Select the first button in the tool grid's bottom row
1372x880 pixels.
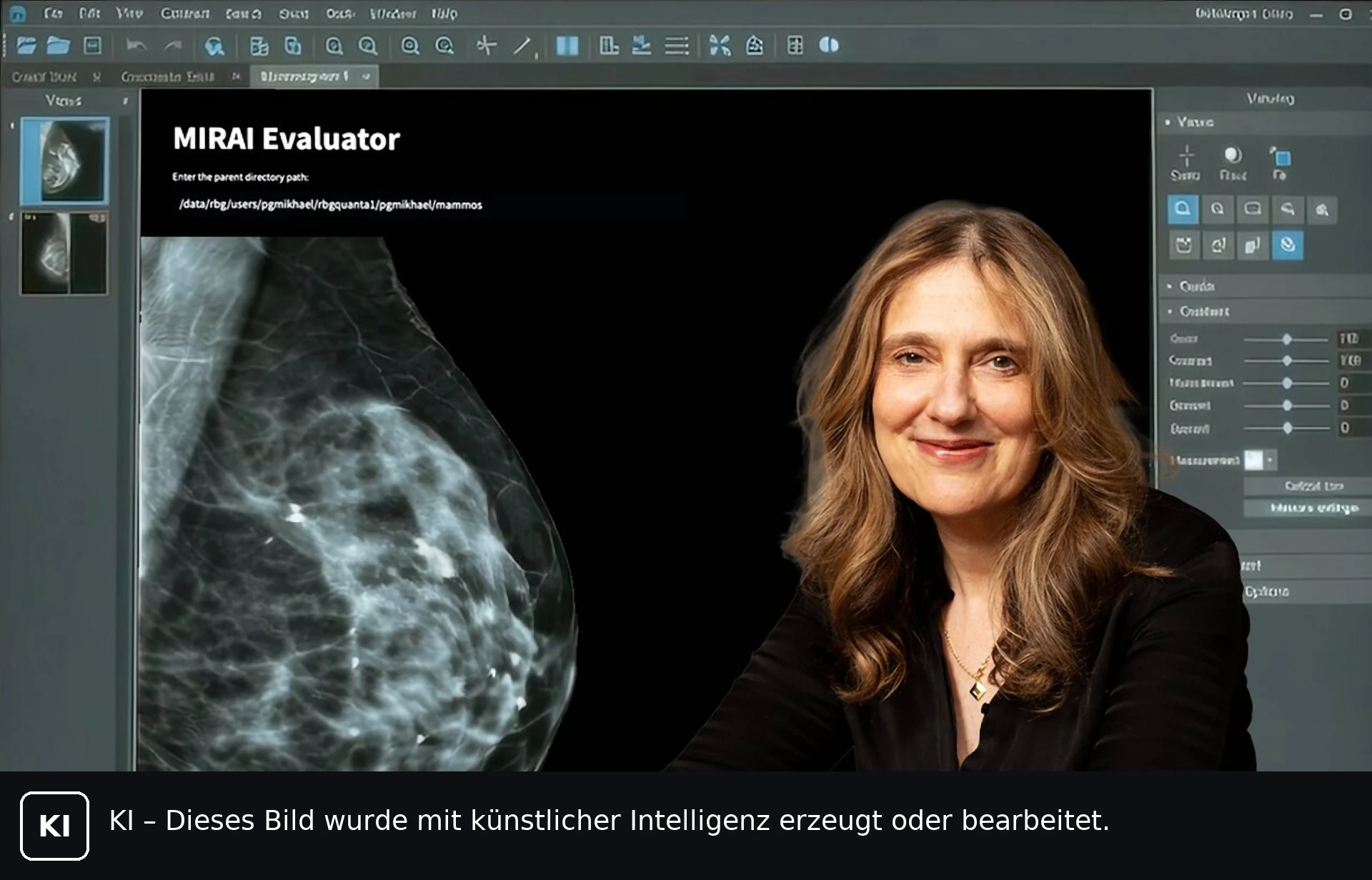point(1183,246)
